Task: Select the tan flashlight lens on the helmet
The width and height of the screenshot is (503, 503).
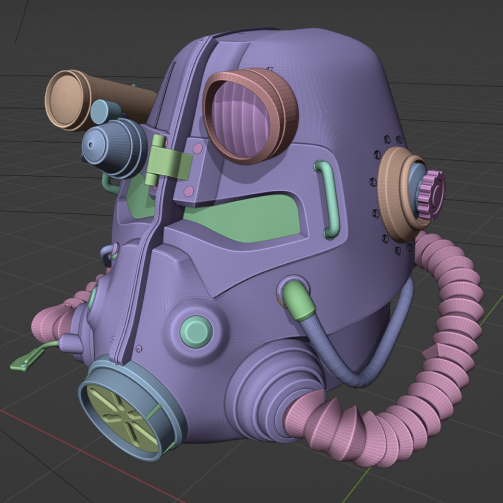Action: pos(66,100)
